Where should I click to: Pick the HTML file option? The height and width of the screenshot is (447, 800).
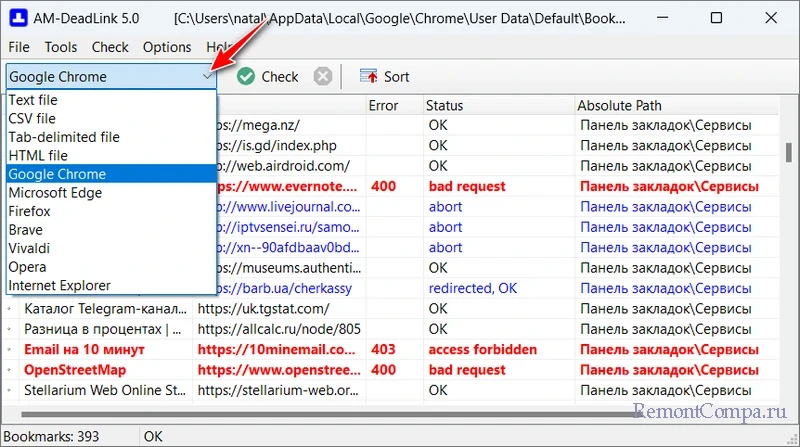point(38,156)
